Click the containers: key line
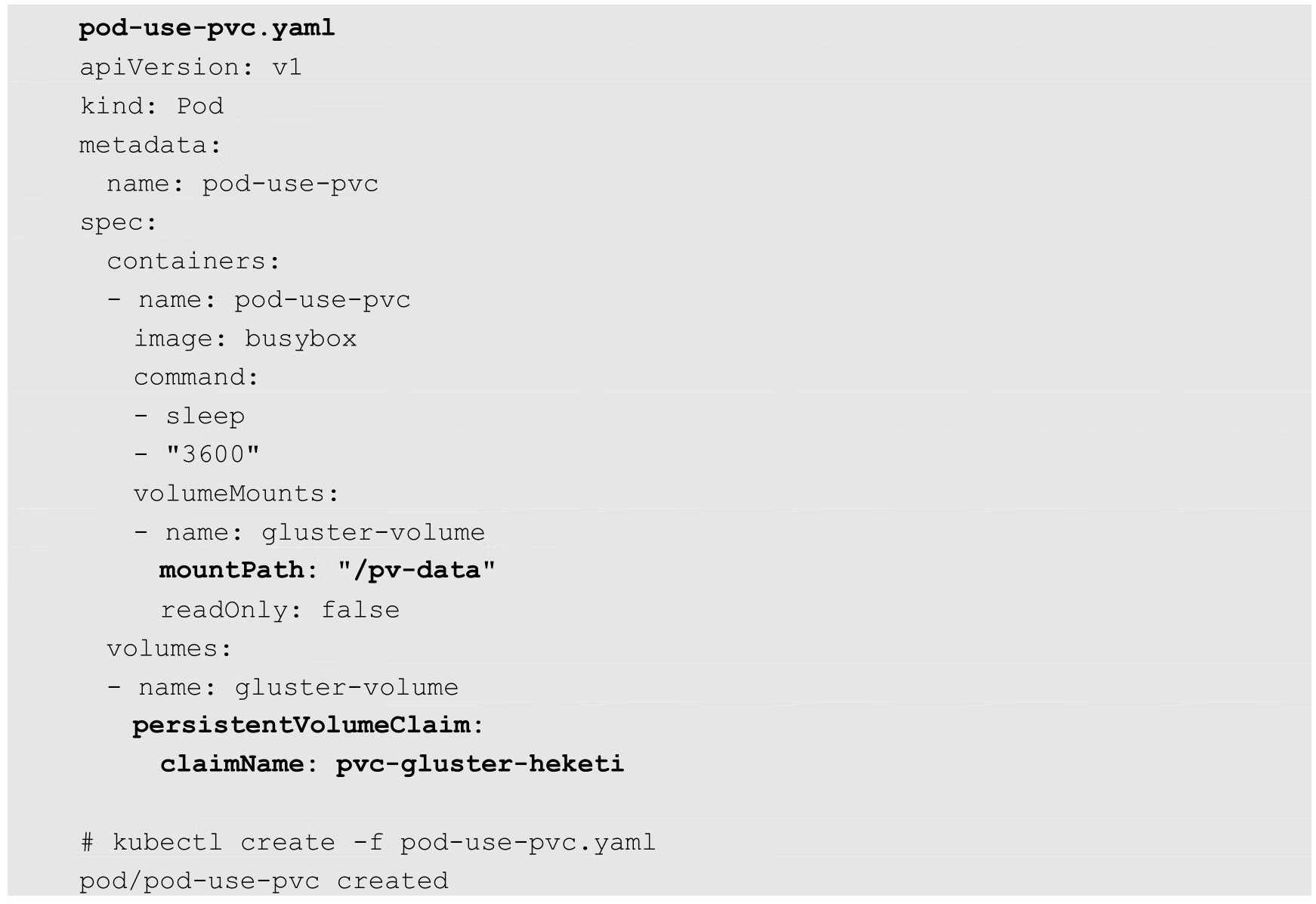The image size is (1316, 904). point(193,262)
